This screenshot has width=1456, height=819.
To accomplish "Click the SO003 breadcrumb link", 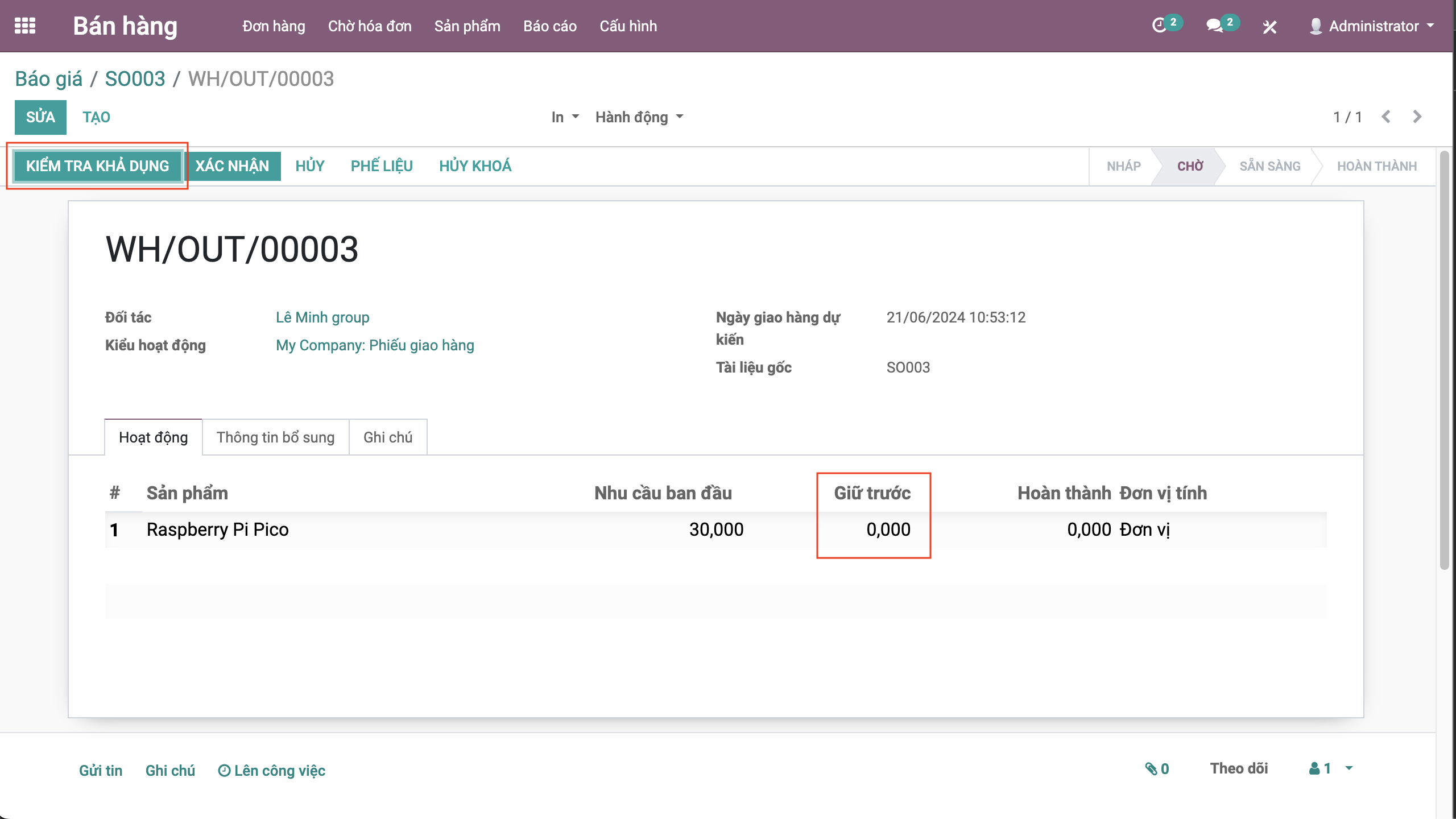I will coord(135,79).
